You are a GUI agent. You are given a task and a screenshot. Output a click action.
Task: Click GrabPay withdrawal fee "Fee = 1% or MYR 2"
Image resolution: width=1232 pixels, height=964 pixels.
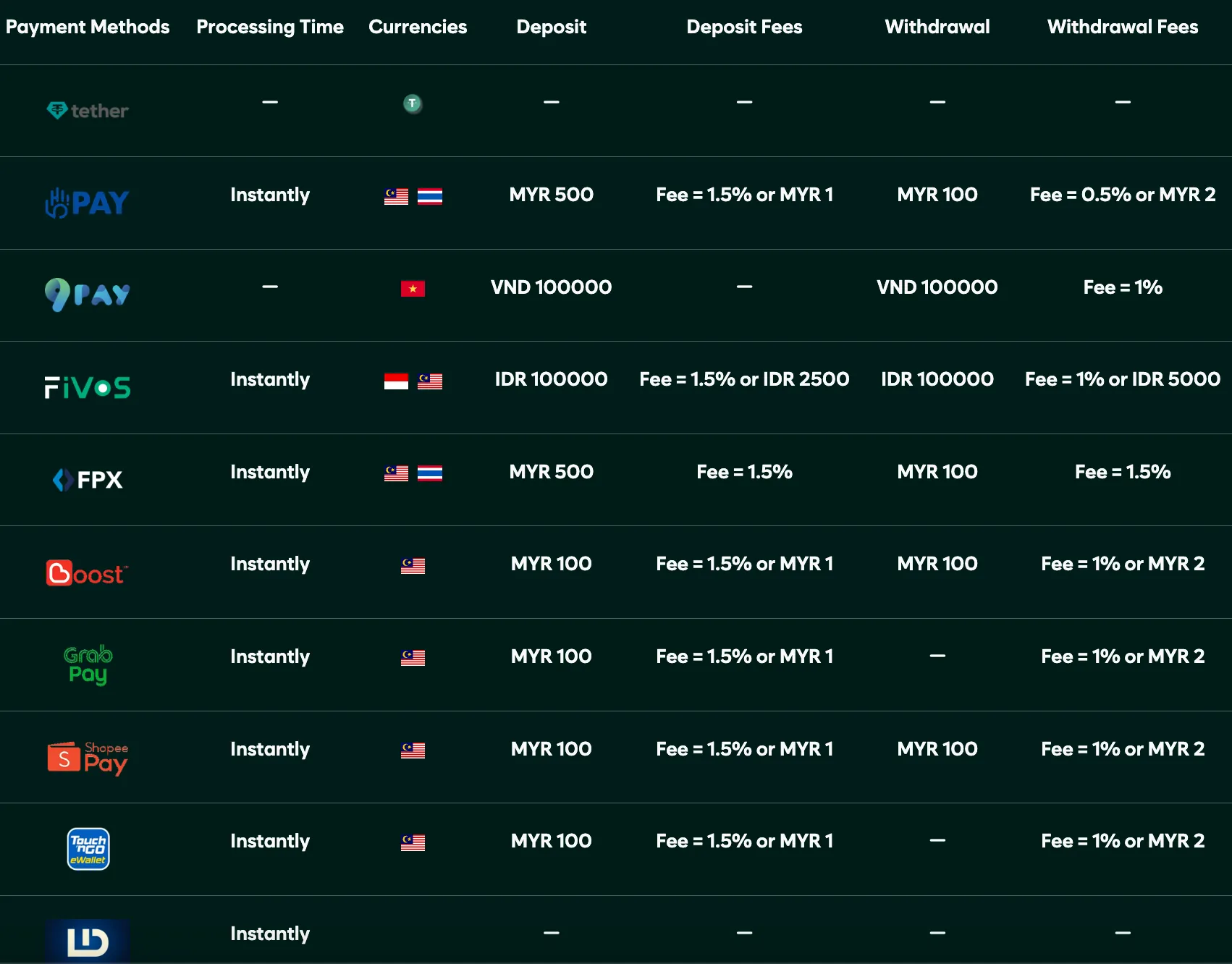point(1123,656)
